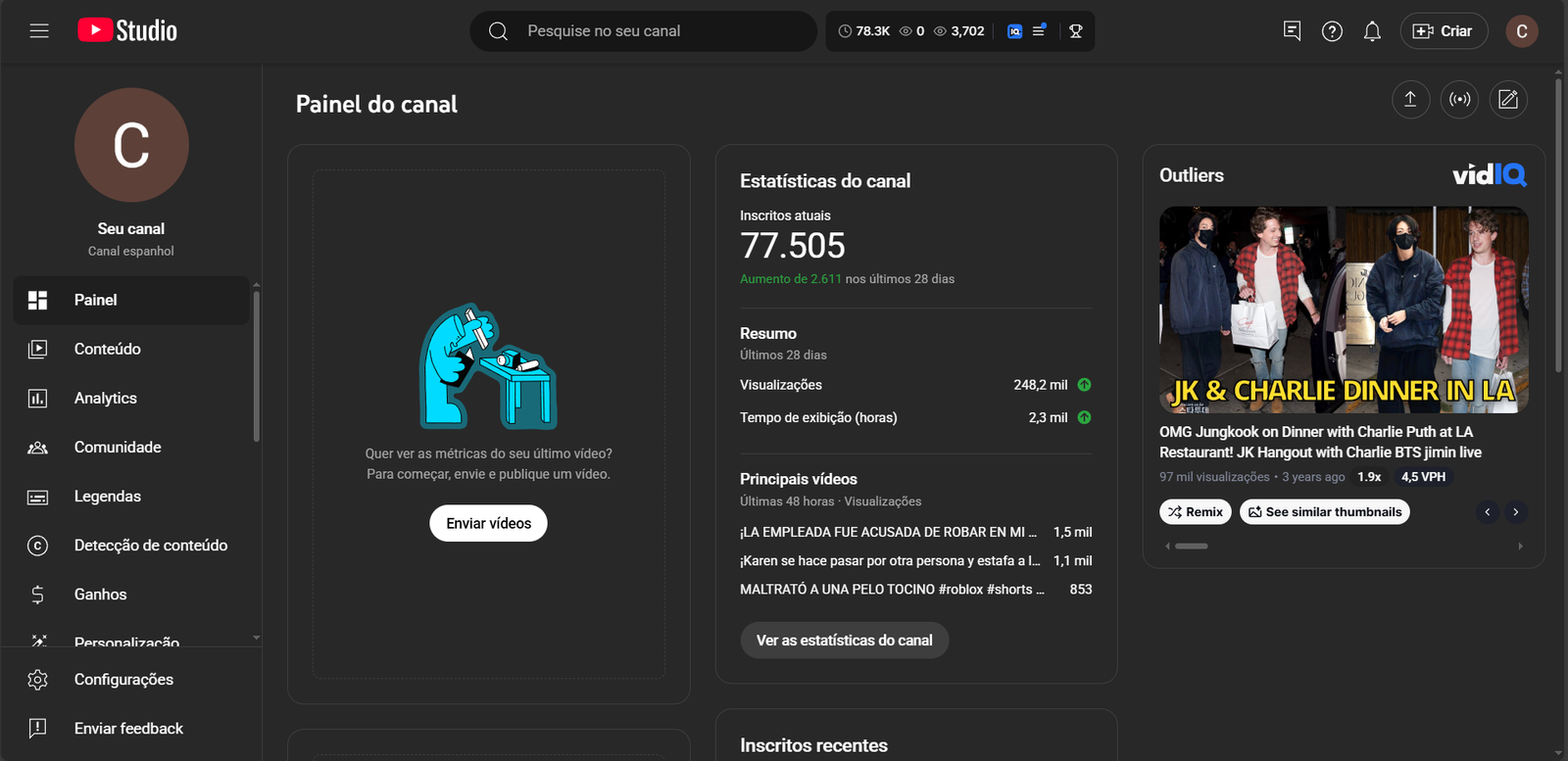
Task: Click the 3,702 views stat in top bar
Action: tap(958, 31)
